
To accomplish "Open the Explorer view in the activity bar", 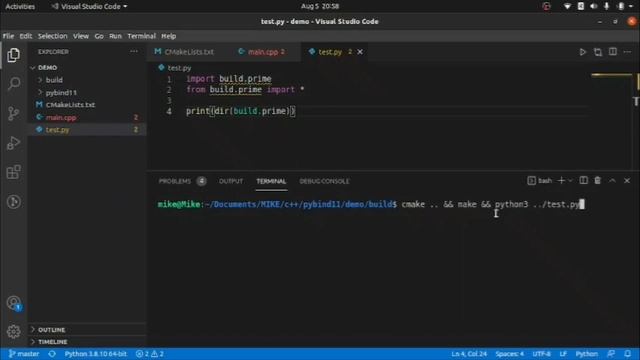I will (x=13, y=55).
